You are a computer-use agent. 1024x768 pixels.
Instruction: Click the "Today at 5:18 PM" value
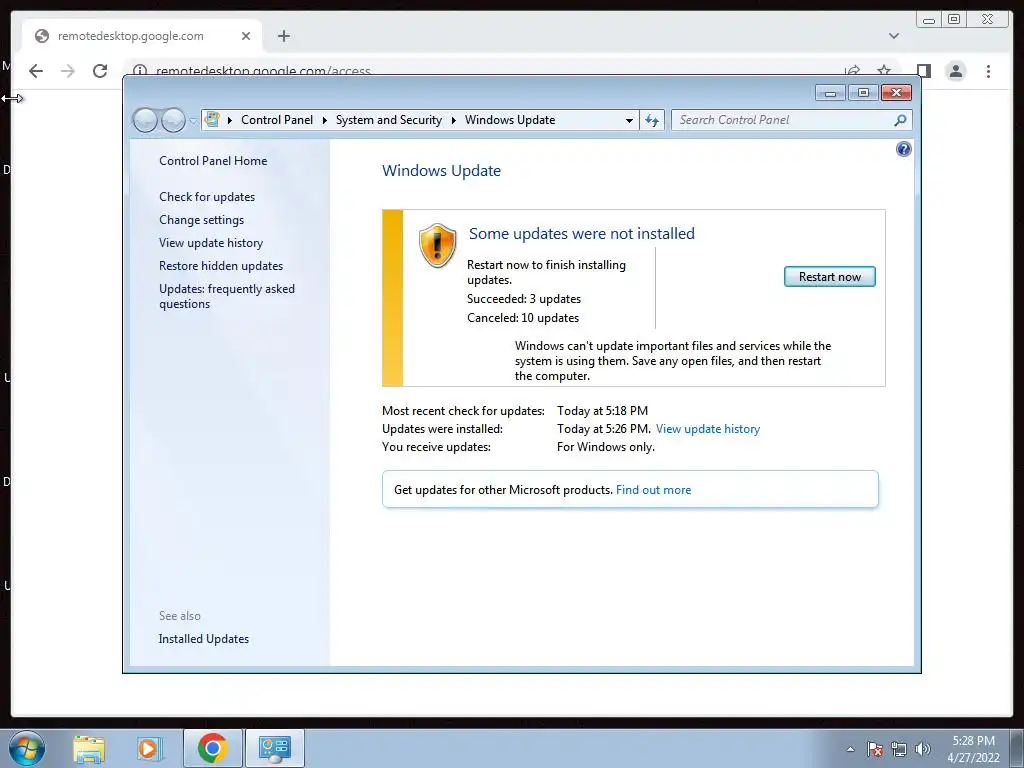pos(602,411)
